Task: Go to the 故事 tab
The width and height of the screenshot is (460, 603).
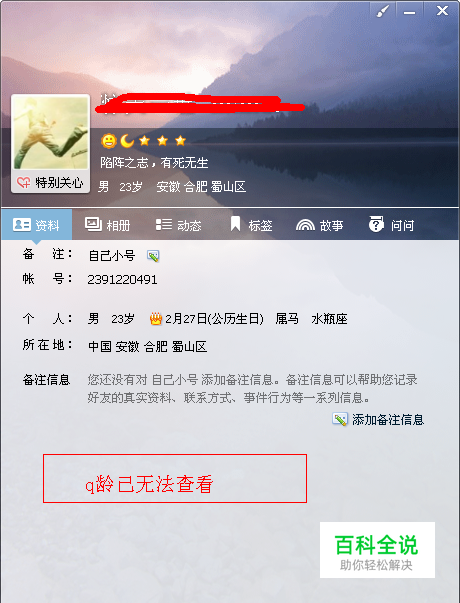Action: [320, 225]
